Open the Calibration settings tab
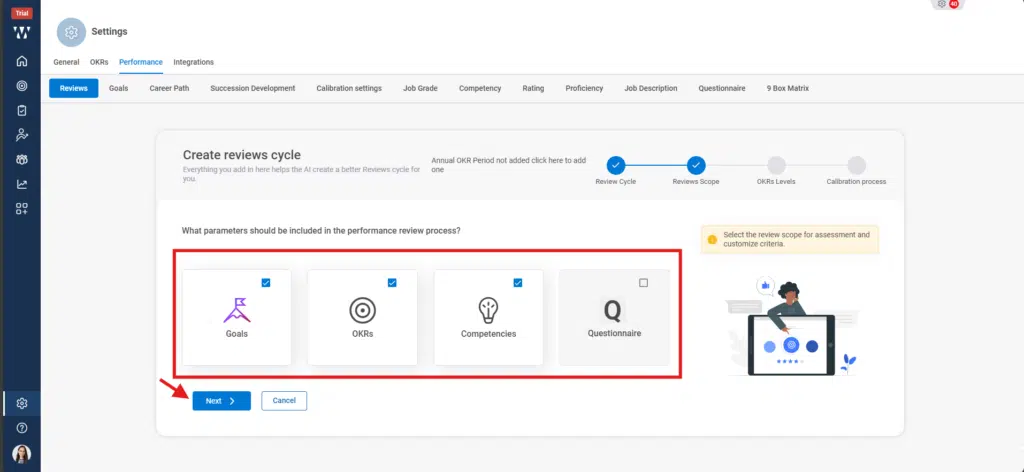Viewport: 1024px width, 472px height. [349, 88]
